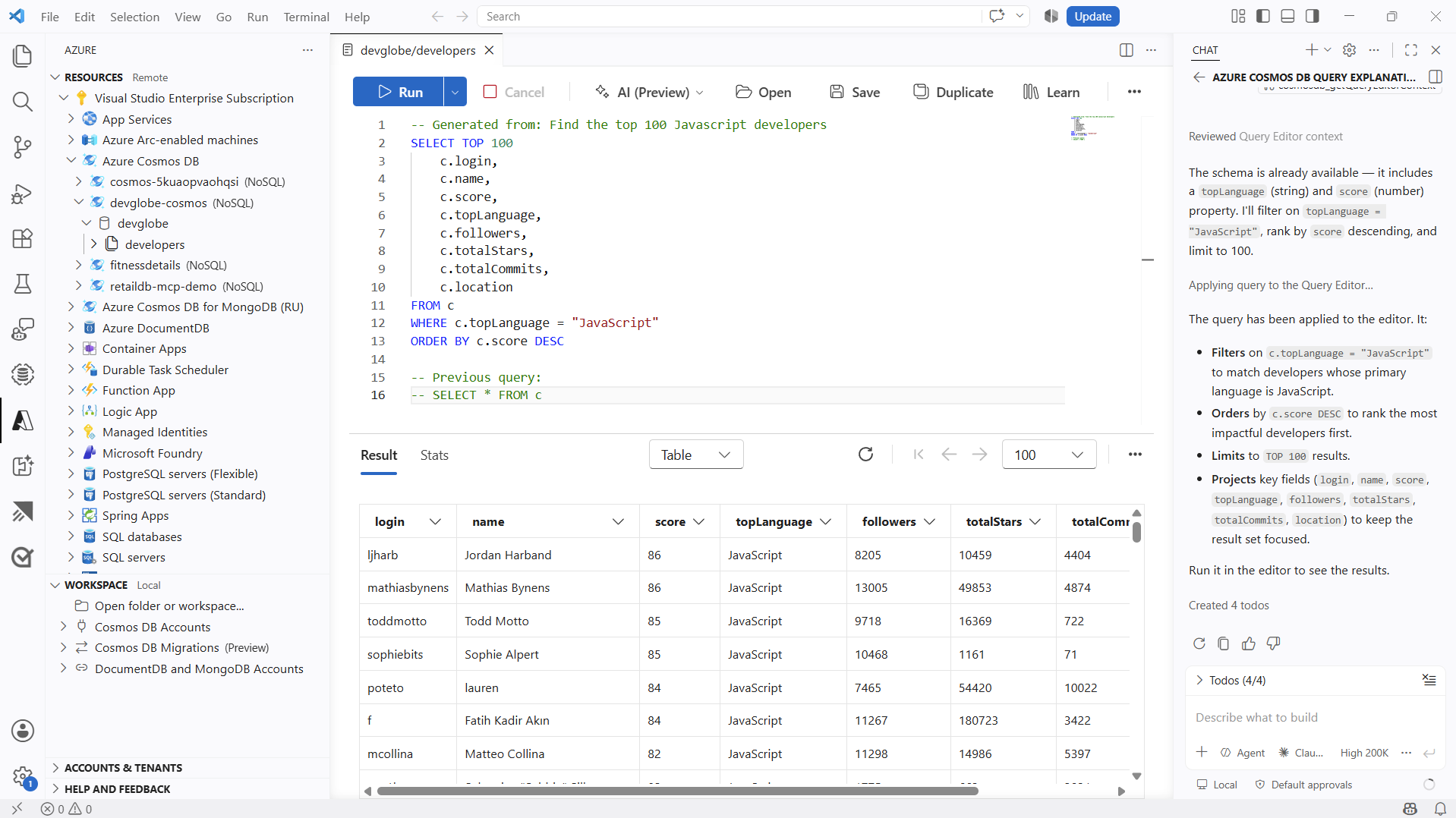
Task: Open notifications bell in status bar
Action: click(1440, 809)
